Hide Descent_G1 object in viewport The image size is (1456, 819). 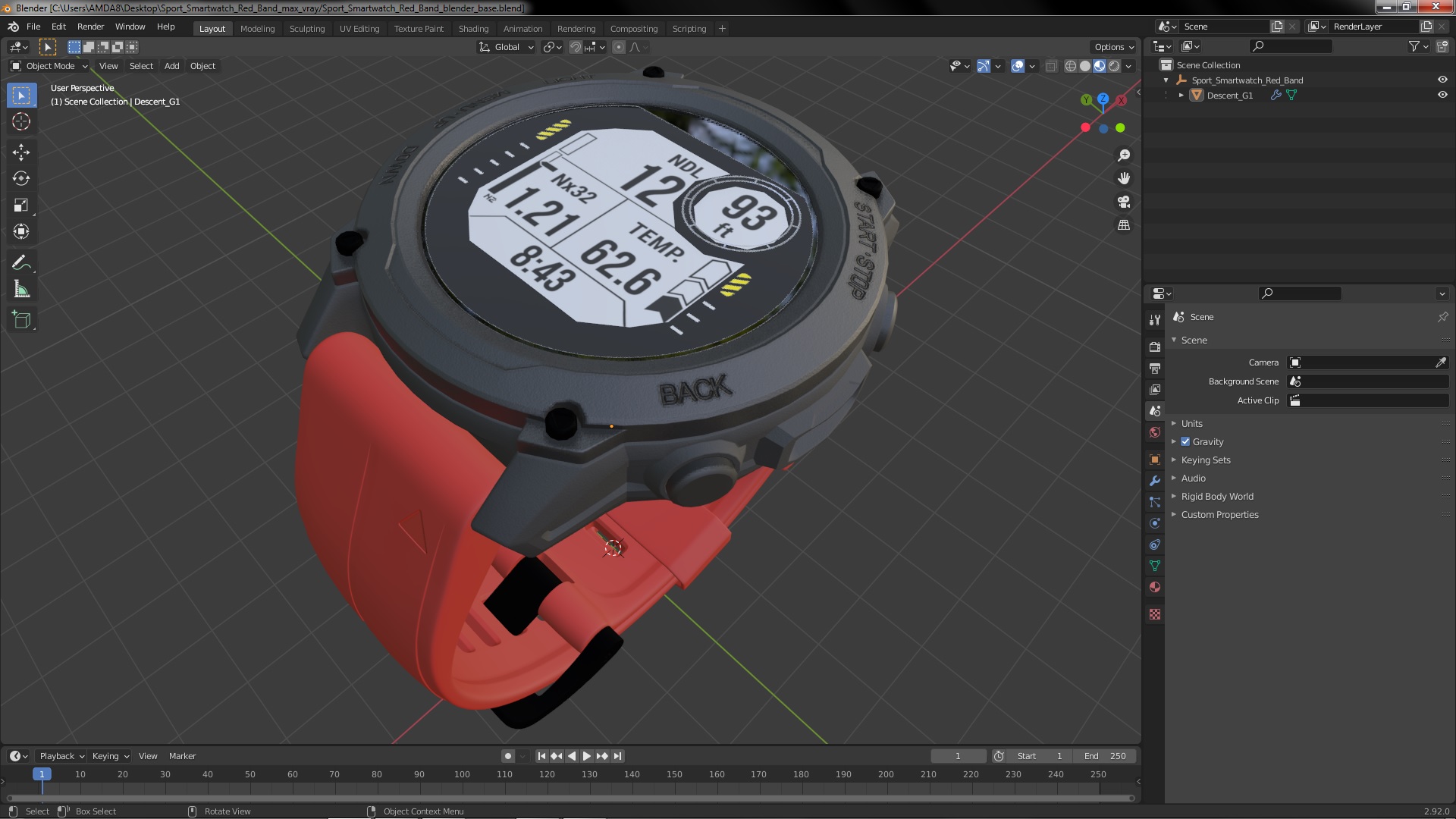click(x=1442, y=95)
